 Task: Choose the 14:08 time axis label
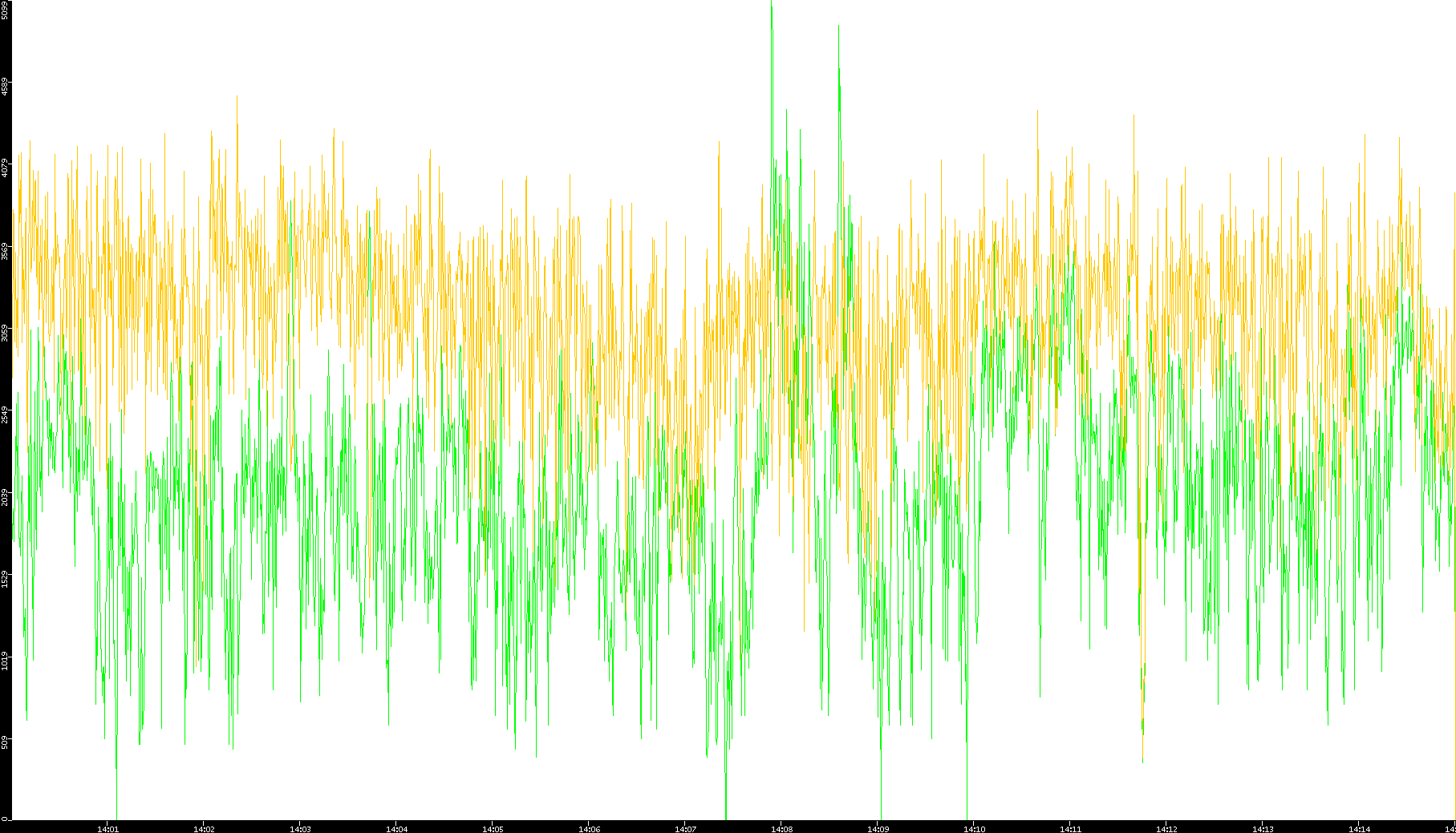click(781, 829)
